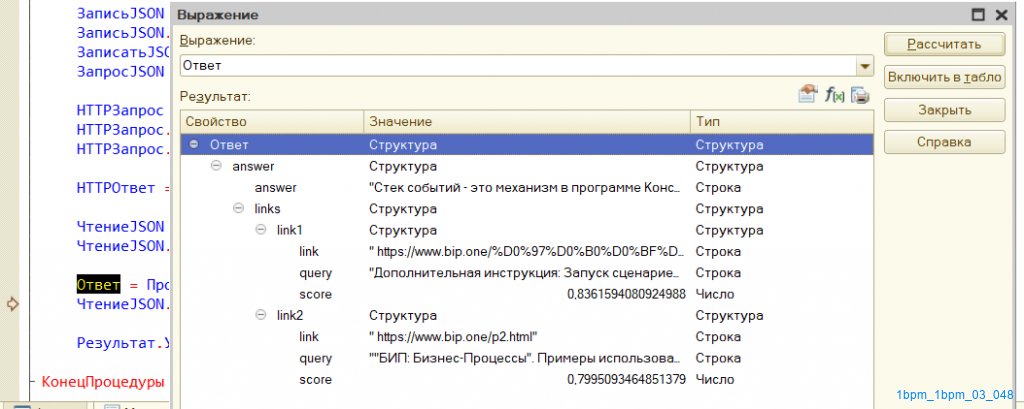1024x409 pixels.
Task: Open the expression history dropdown
Action: [x=864, y=66]
